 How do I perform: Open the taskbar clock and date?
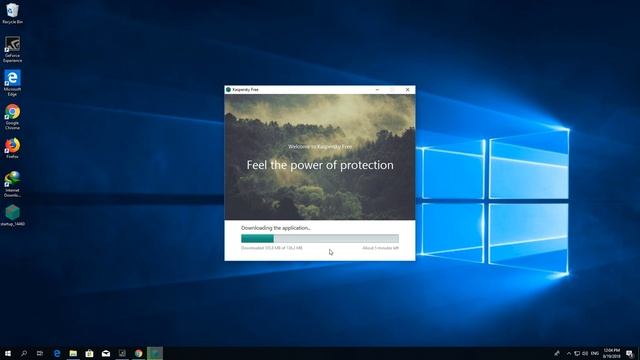tap(611, 353)
